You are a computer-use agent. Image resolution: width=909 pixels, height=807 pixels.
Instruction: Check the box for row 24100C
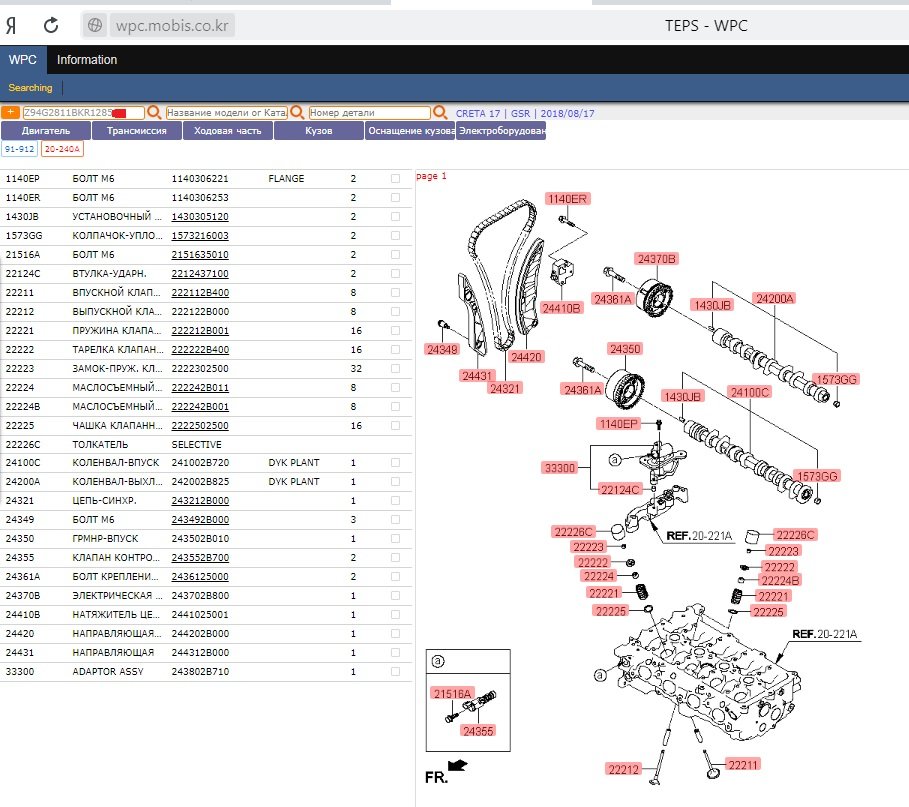tap(395, 463)
